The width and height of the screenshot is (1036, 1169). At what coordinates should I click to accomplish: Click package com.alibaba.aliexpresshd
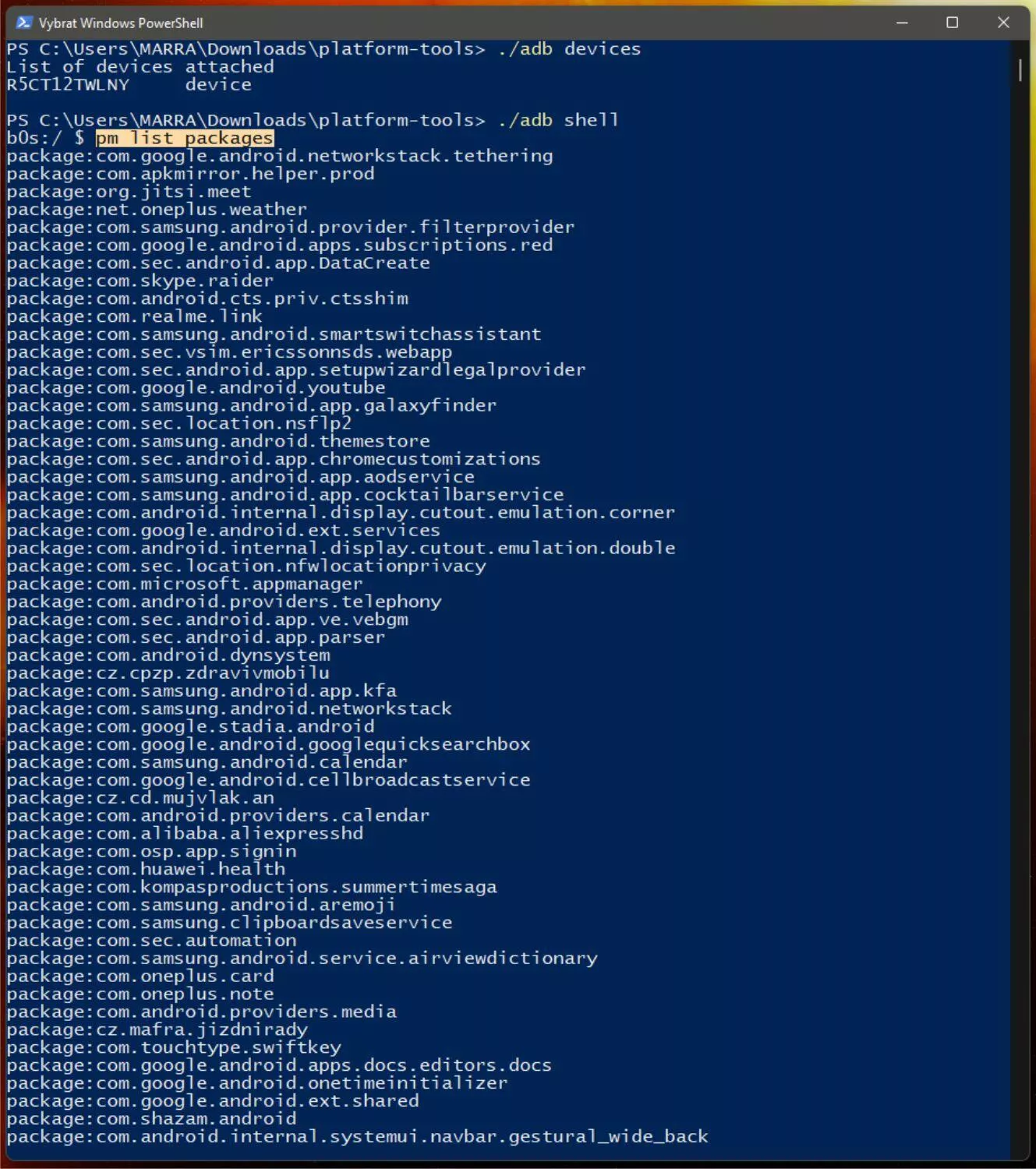click(x=185, y=834)
